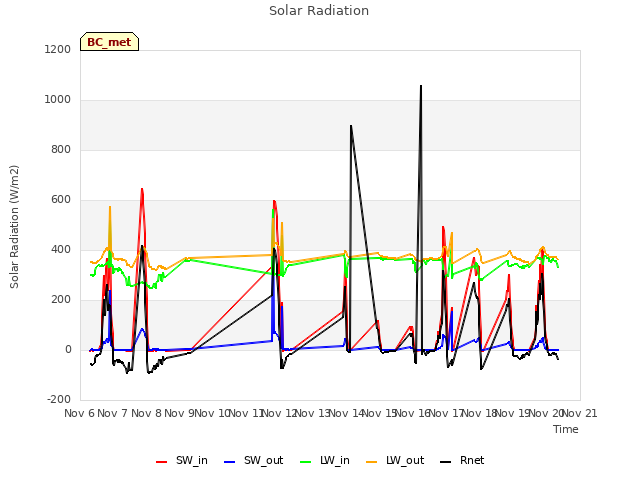Toggle the LW_out legend entry
This screenshot has width=640, height=480.
(x=396, y=460)
